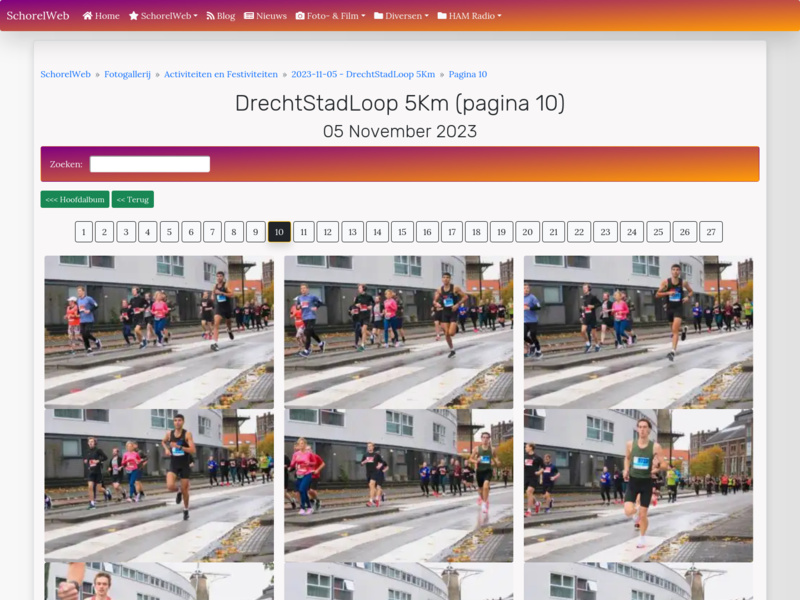Viewport: 800px width, 600px height.
Task: Go to gallery page 22
Action: pyautogui.click(x=579, y=232)
